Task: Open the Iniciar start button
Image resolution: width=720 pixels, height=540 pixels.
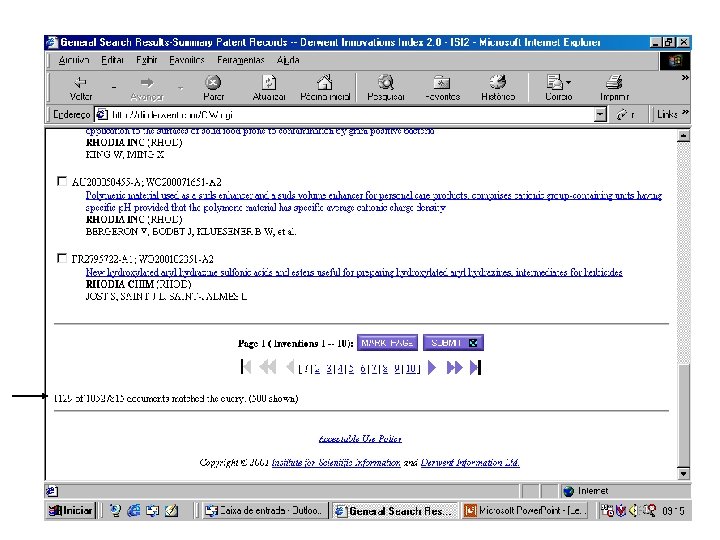Action: pyautogui.click(x=70, y=511)
